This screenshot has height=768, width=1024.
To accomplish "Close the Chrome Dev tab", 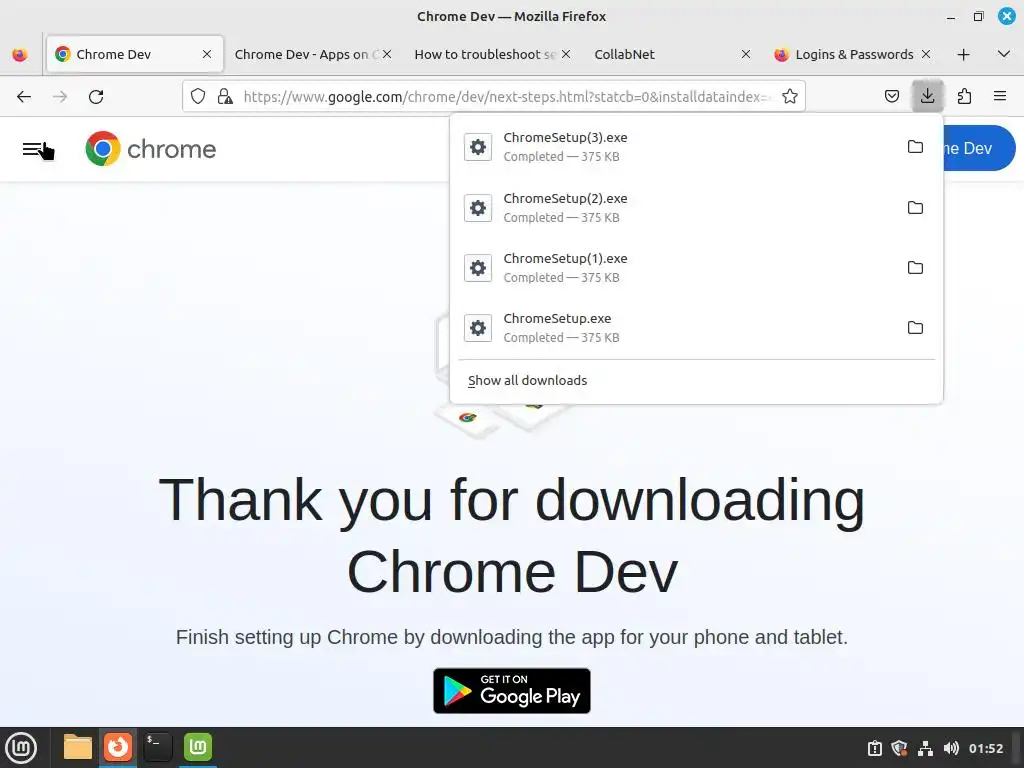I will pyautogui.click(x=207, y=54).
